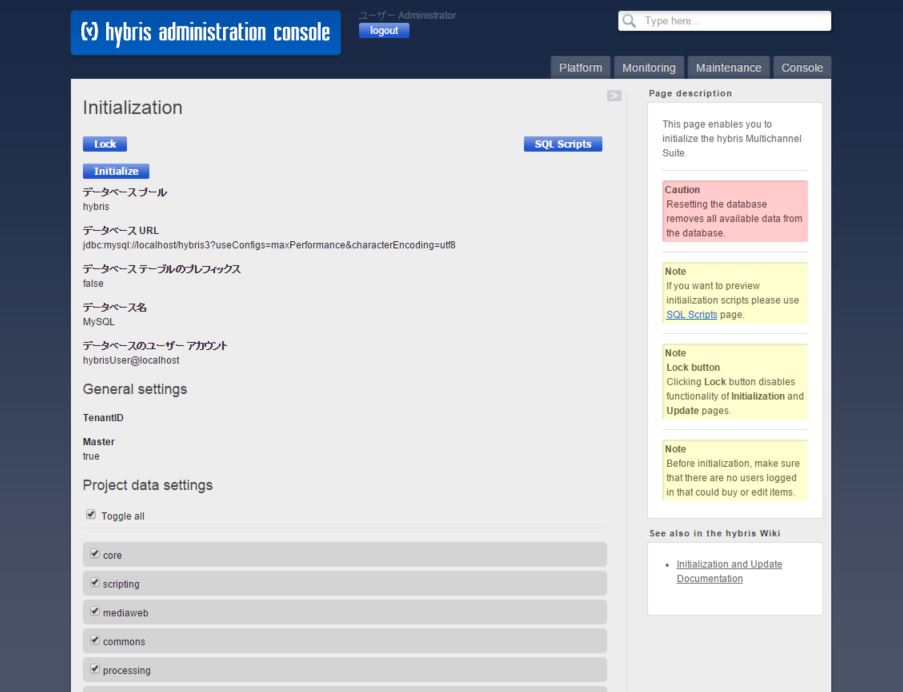
Task: Click the General settings heading
Action: click(135, 389)
